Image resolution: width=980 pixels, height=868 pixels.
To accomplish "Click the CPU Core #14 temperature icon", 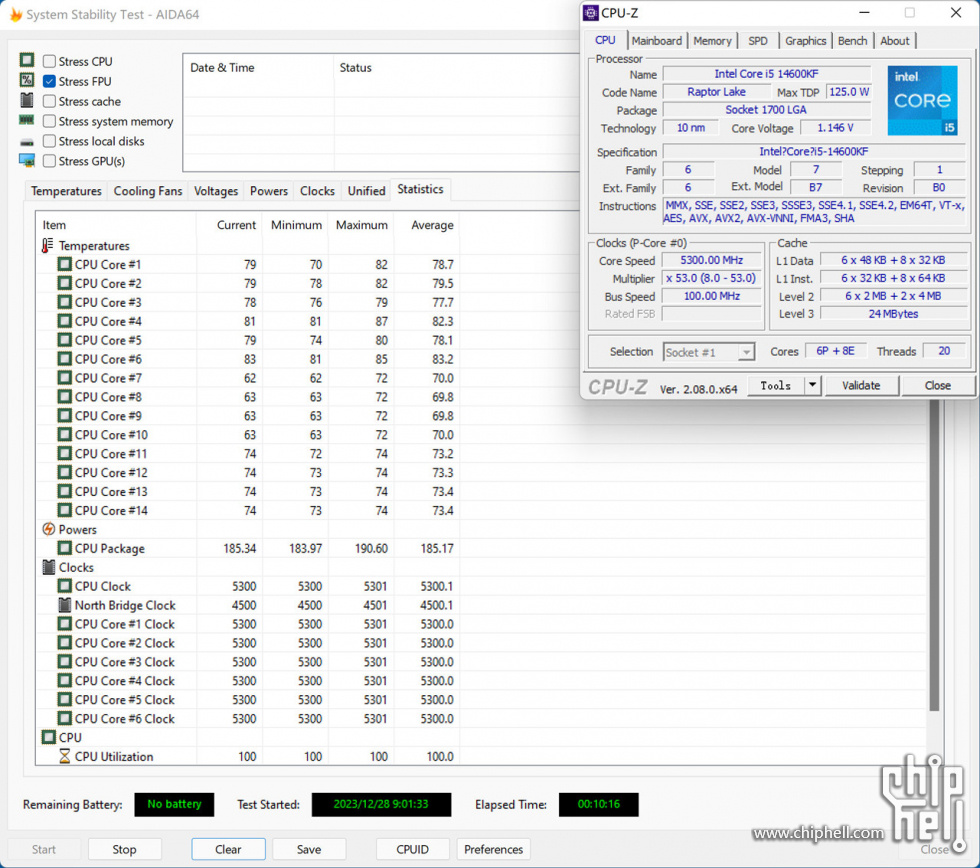I will 64,510.
